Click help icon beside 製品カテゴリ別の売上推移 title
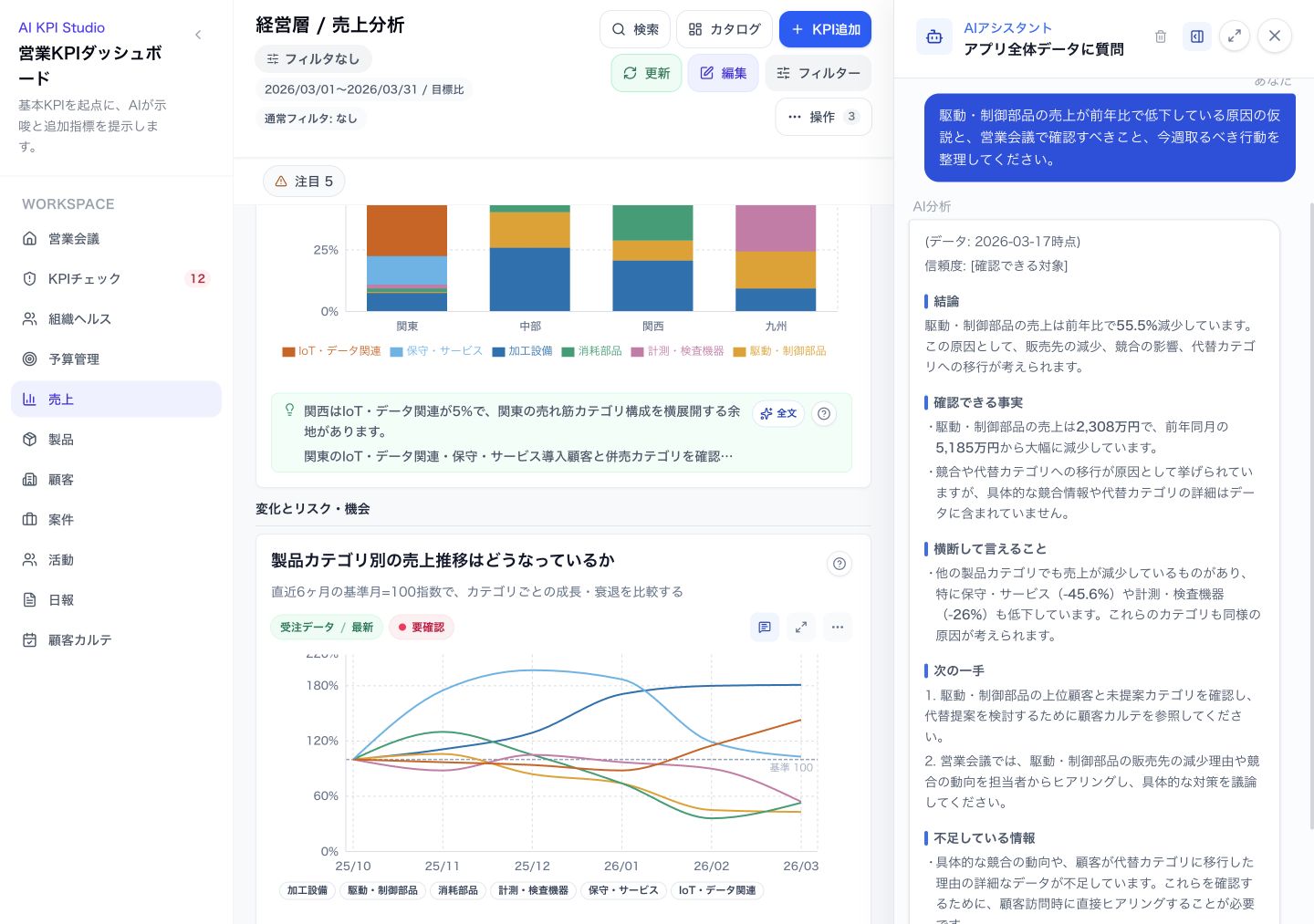The width and height of the screenshot is (1314, 924). tap(839, 564)
